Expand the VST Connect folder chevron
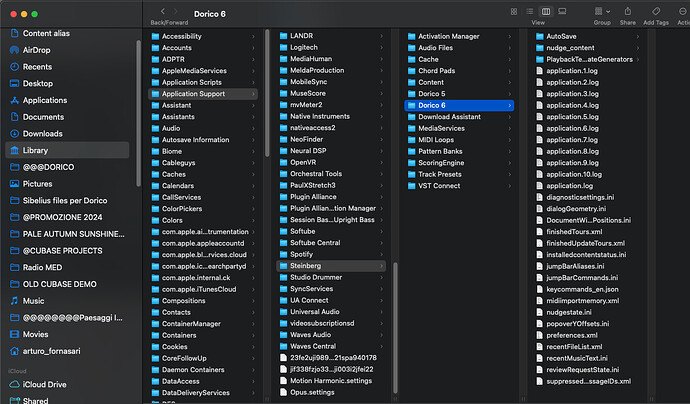The image size is (690, 404). pos(510,186)
